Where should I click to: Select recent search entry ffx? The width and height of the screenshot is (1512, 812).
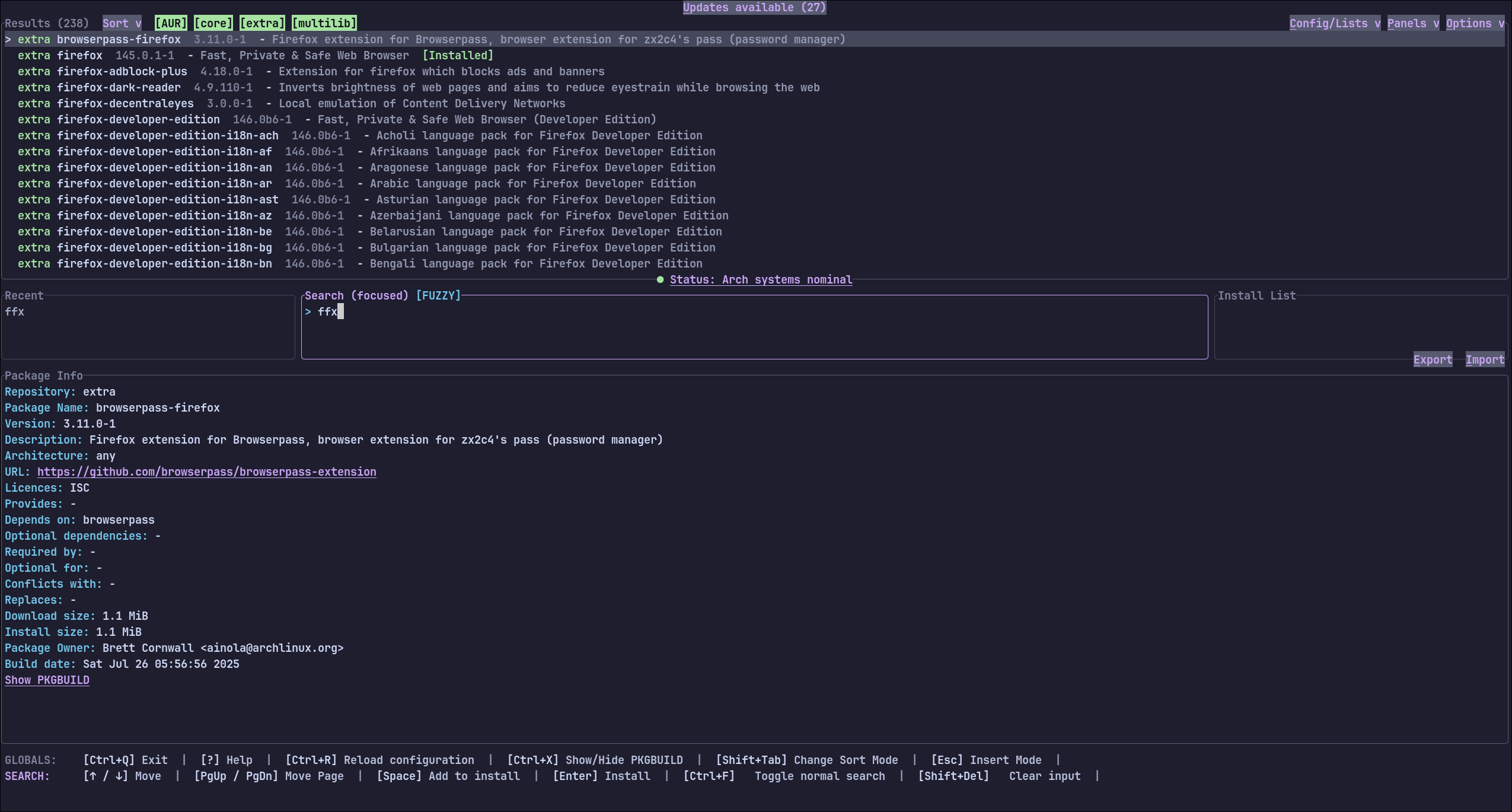pos(15,311)
